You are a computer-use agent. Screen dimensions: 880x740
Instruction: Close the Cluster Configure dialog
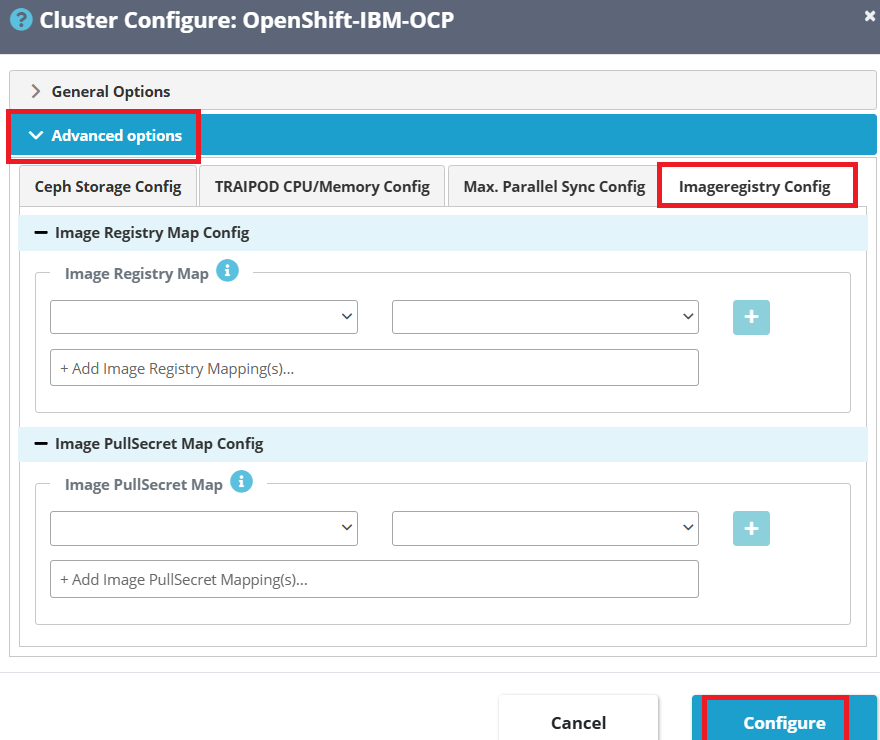(869, 16)
